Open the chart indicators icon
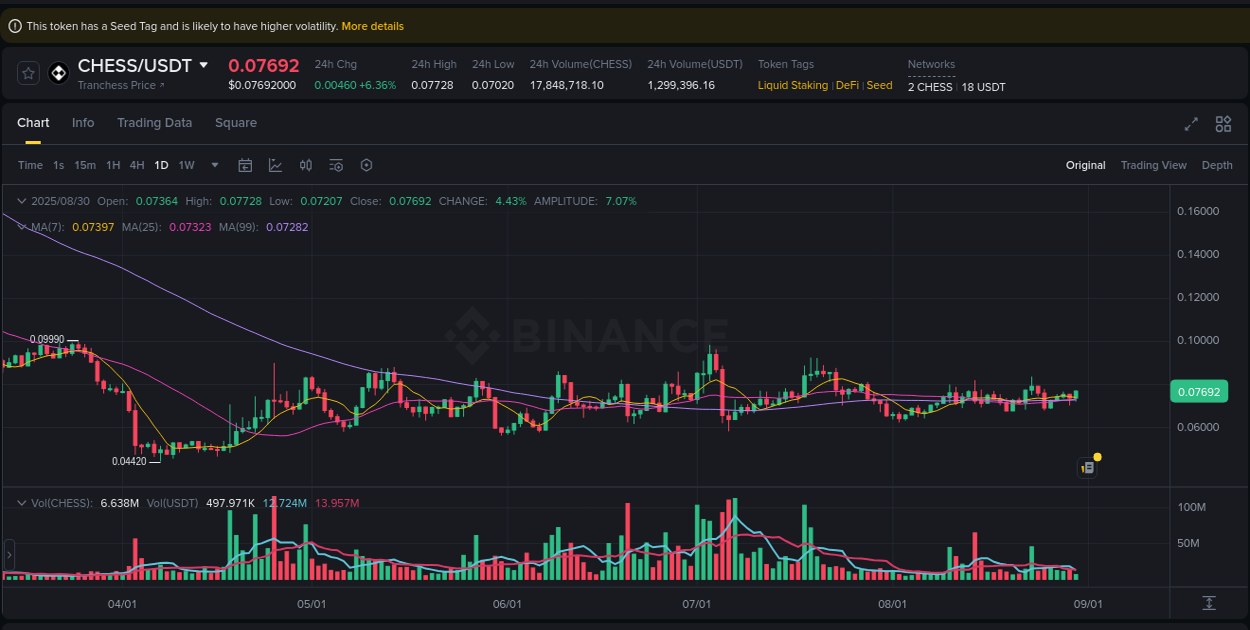1250x630 pixels. (275, 165)
